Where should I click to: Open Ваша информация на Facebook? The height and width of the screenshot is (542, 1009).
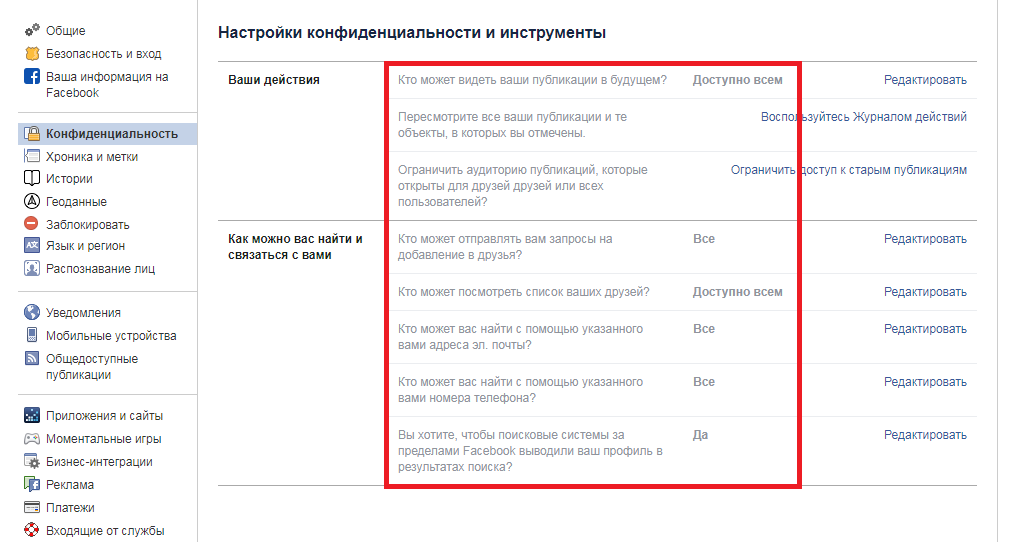pos(107,84)
